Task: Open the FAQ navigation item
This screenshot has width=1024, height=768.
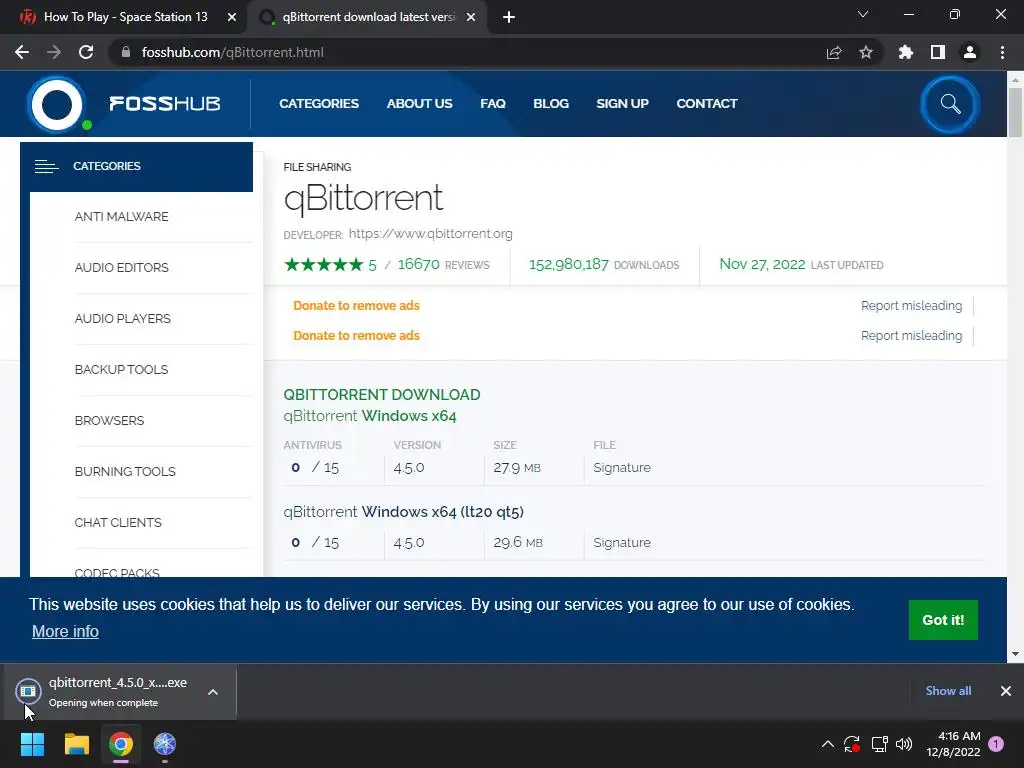Action: click(x=493, y=104)
